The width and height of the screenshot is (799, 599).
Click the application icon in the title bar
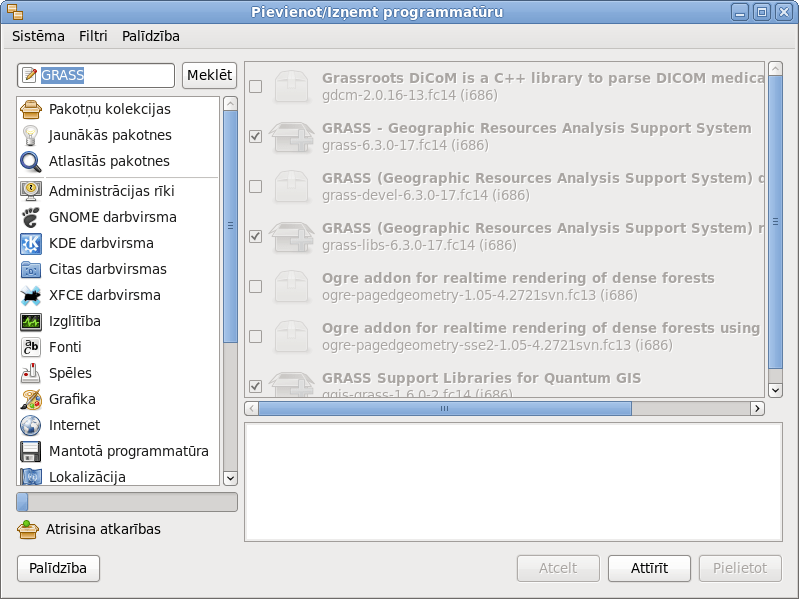(15, 12)
